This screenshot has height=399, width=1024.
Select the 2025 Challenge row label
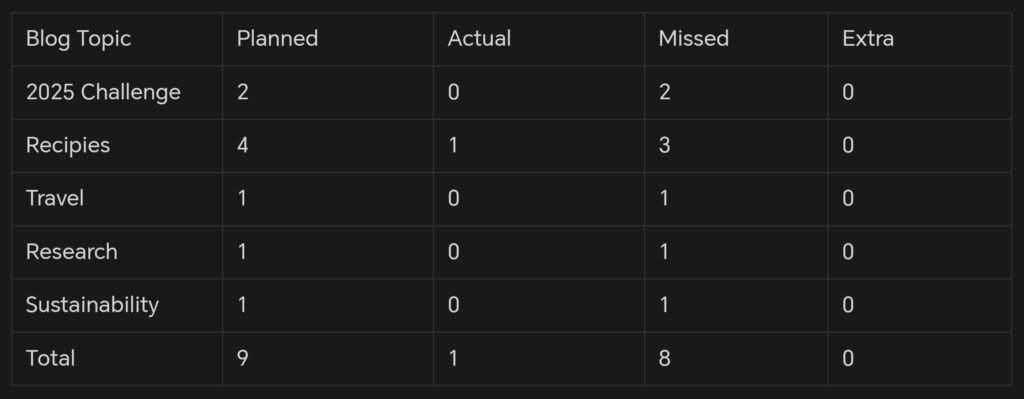tap(103, 92)
